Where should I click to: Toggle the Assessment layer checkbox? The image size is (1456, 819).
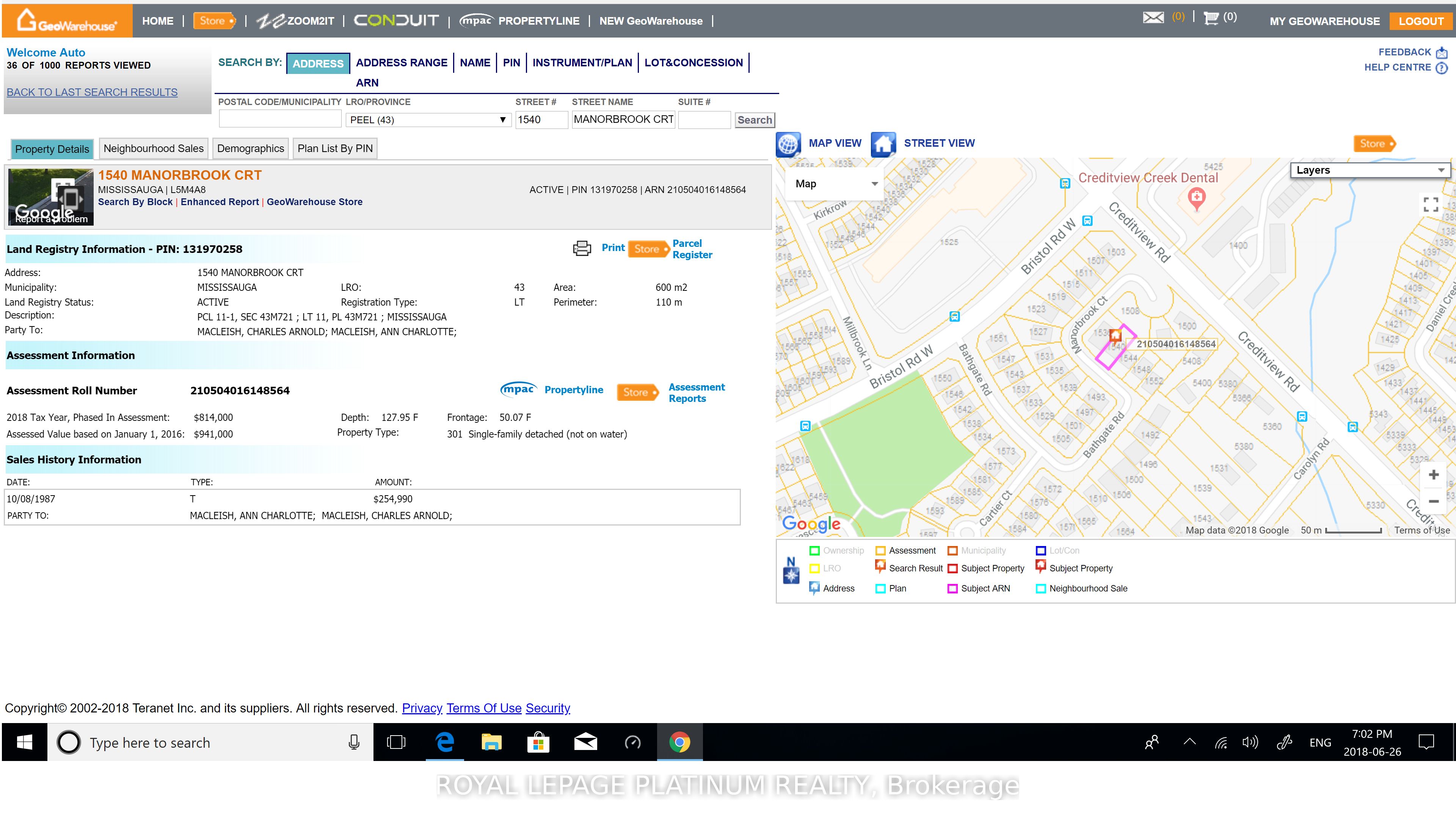click(x=880, y=551)
